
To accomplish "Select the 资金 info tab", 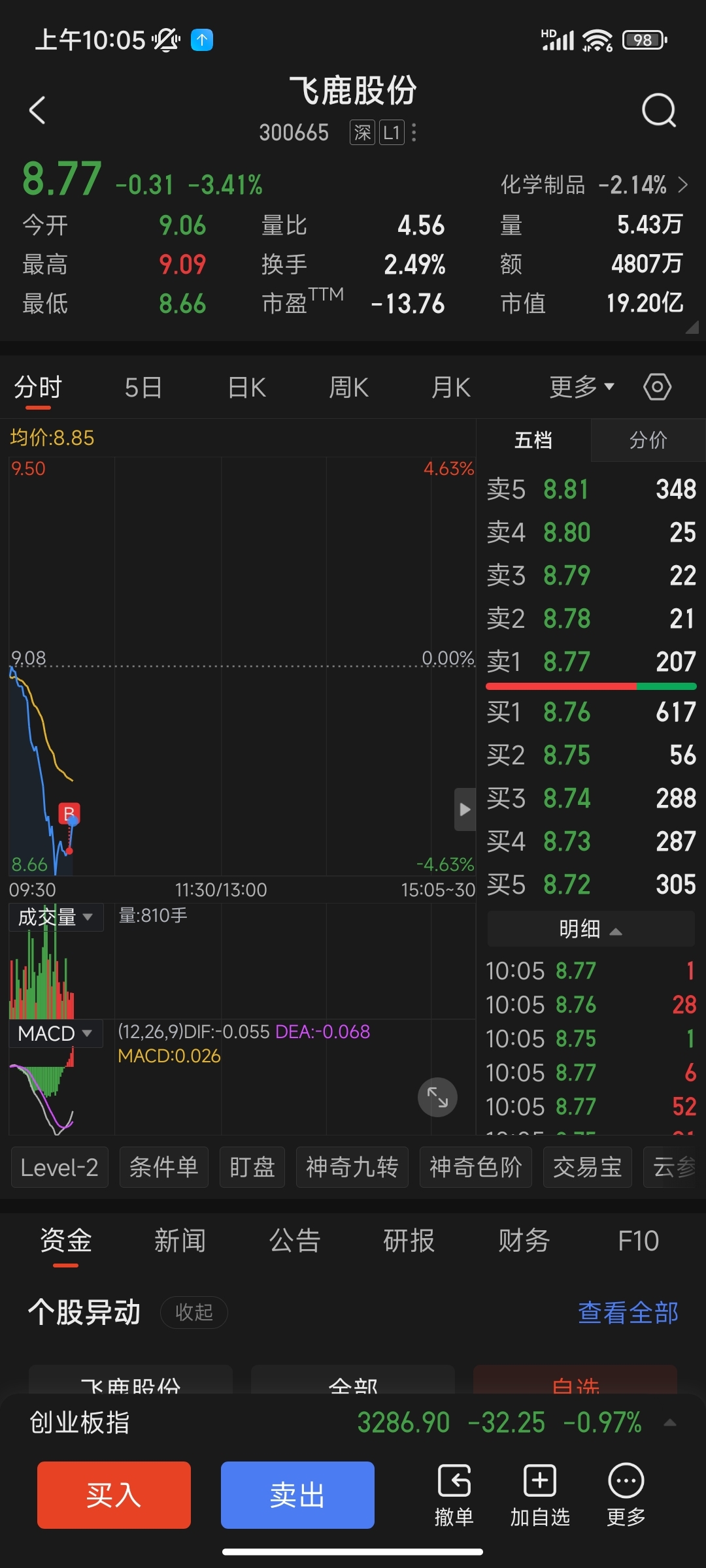I will (66, 1240).
